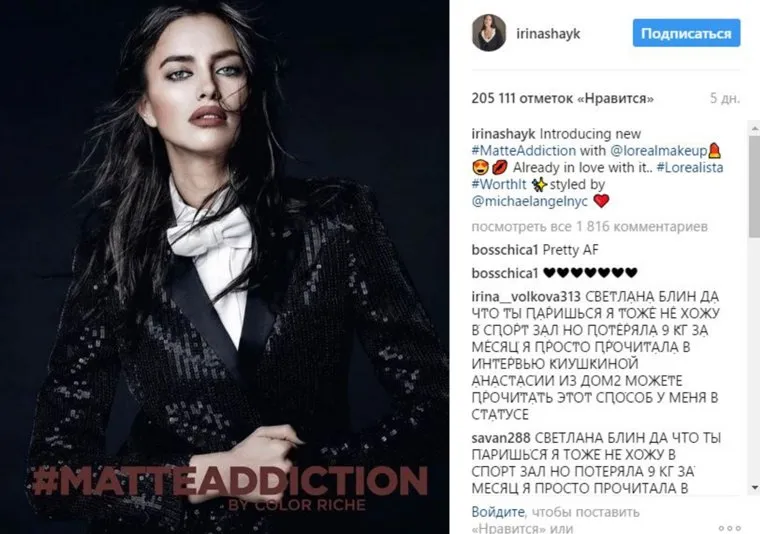Open the #WorthIt hashtag
Image resolution: width=760 pixels, height=534 pixels.
[x=499, y=185]
